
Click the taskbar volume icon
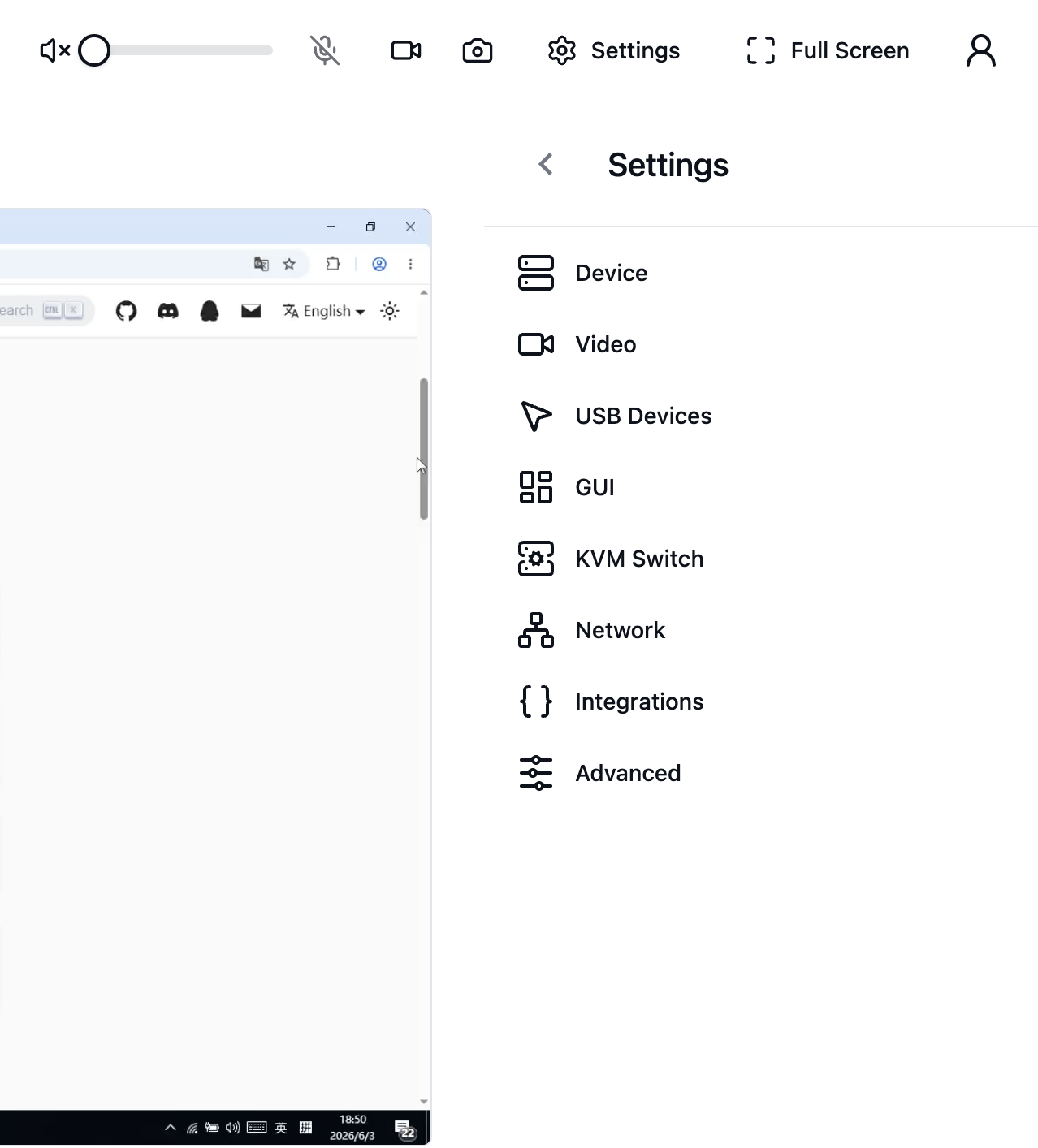[x=233, y=1127]
